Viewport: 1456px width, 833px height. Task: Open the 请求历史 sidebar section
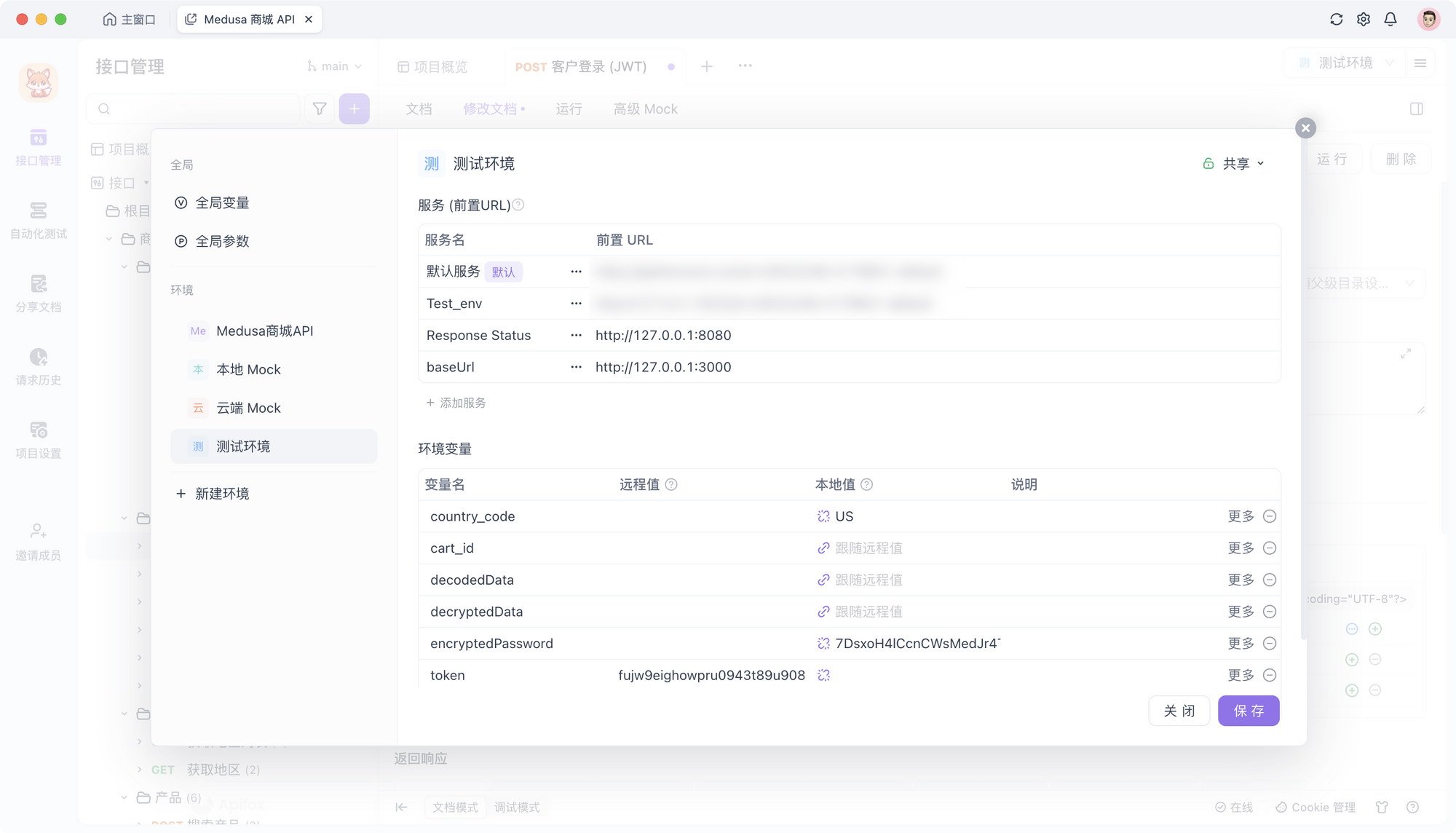pos(39,367)
